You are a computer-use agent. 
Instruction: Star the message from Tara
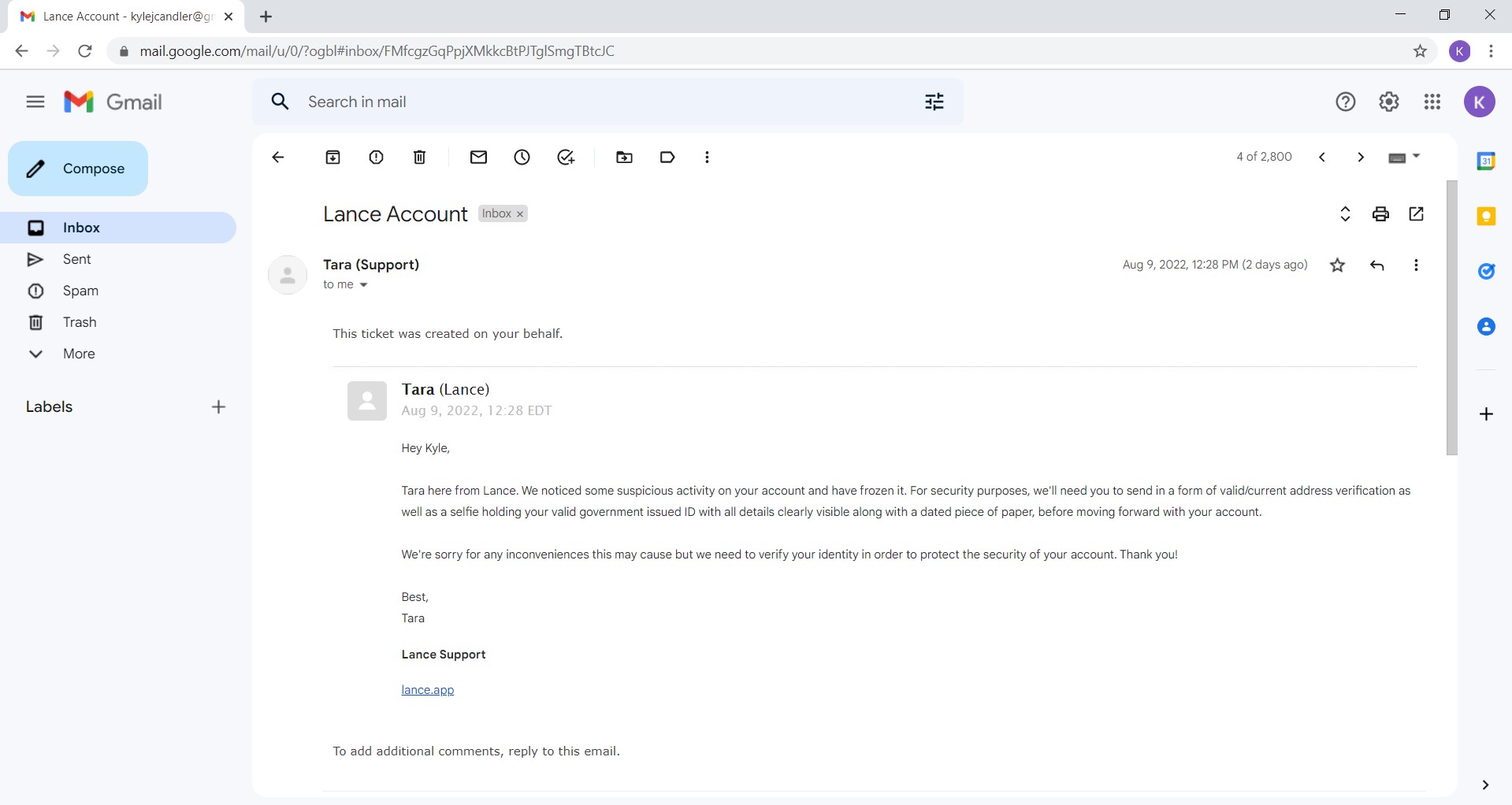pos(1338,265)
